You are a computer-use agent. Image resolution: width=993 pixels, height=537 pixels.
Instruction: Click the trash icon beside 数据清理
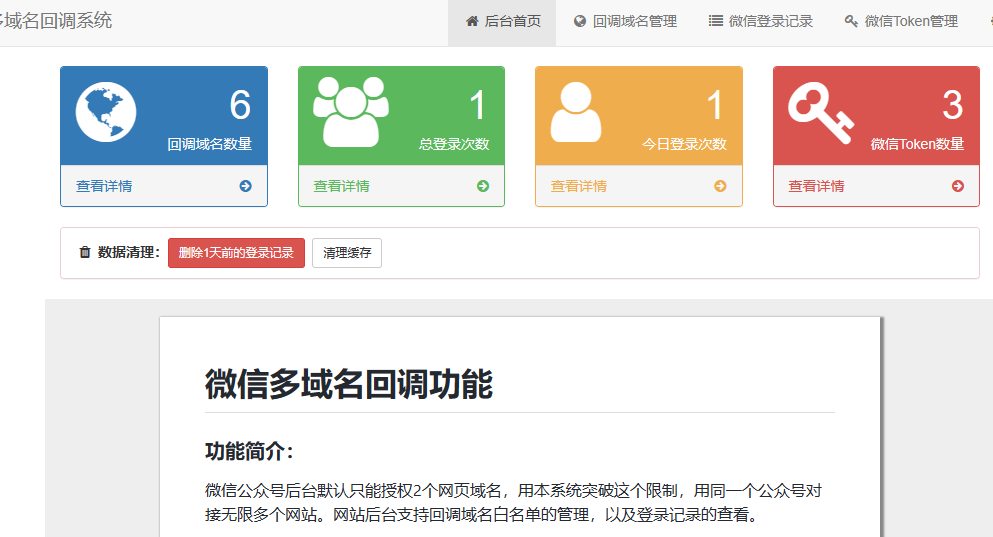(85, 253)
